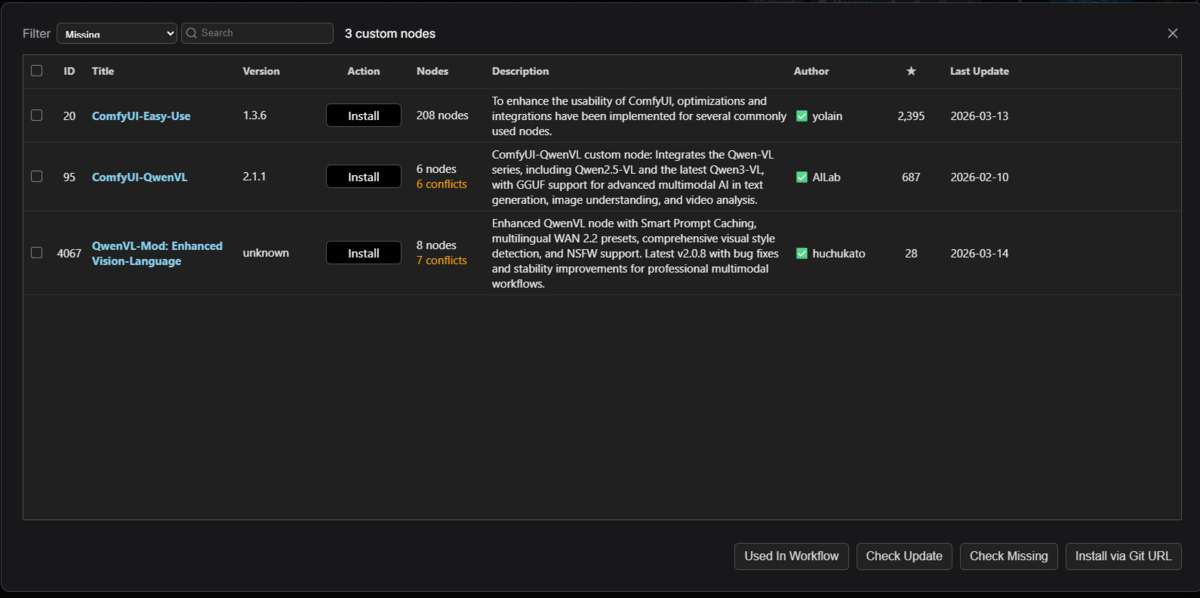
Task: Open the ComfyUI-QwenVL title link
Action: point(140,177)
